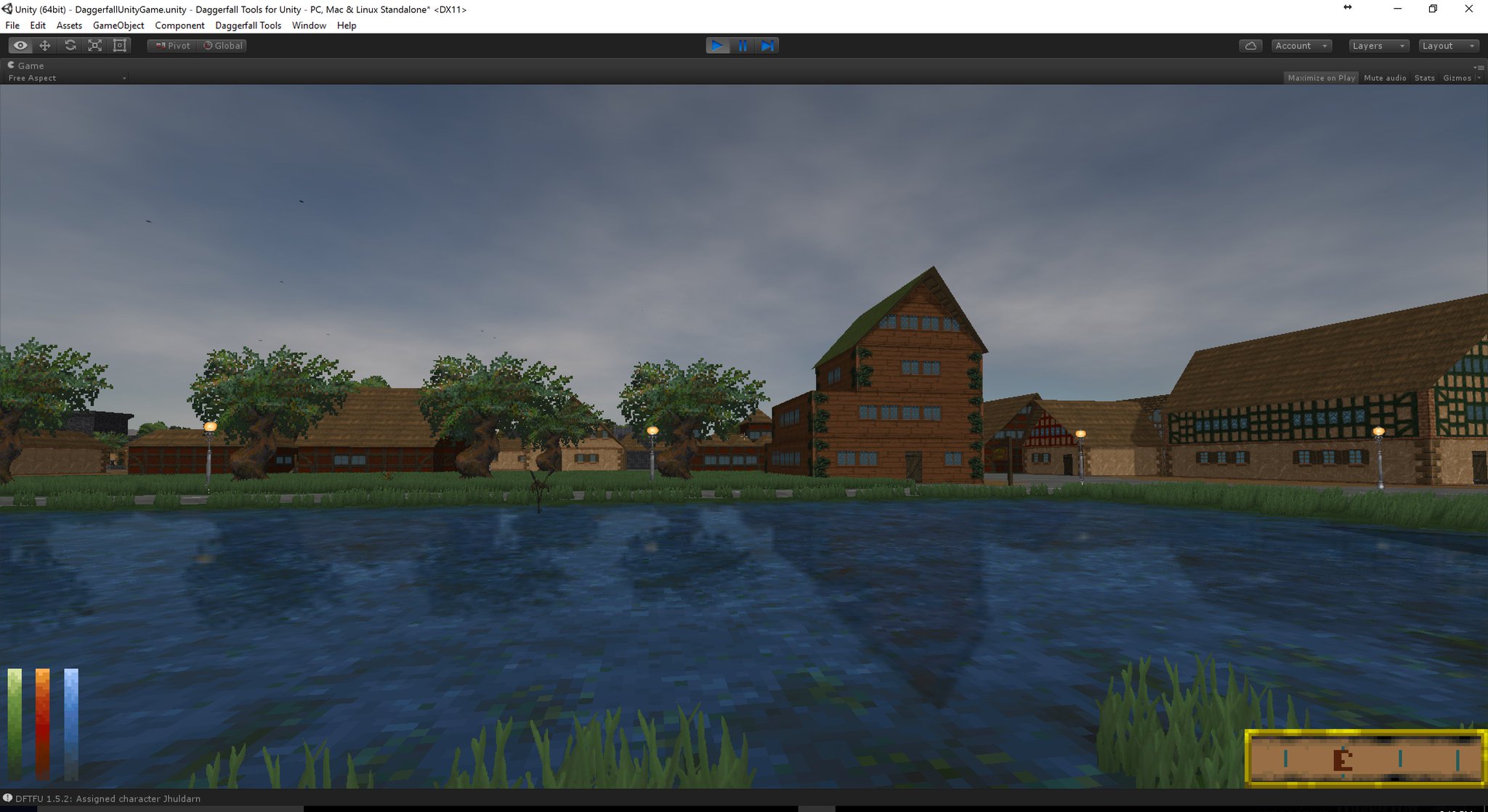
Task: Open Unity Cloud Services
Action: pyautogui.click(x=1251, y=45)
